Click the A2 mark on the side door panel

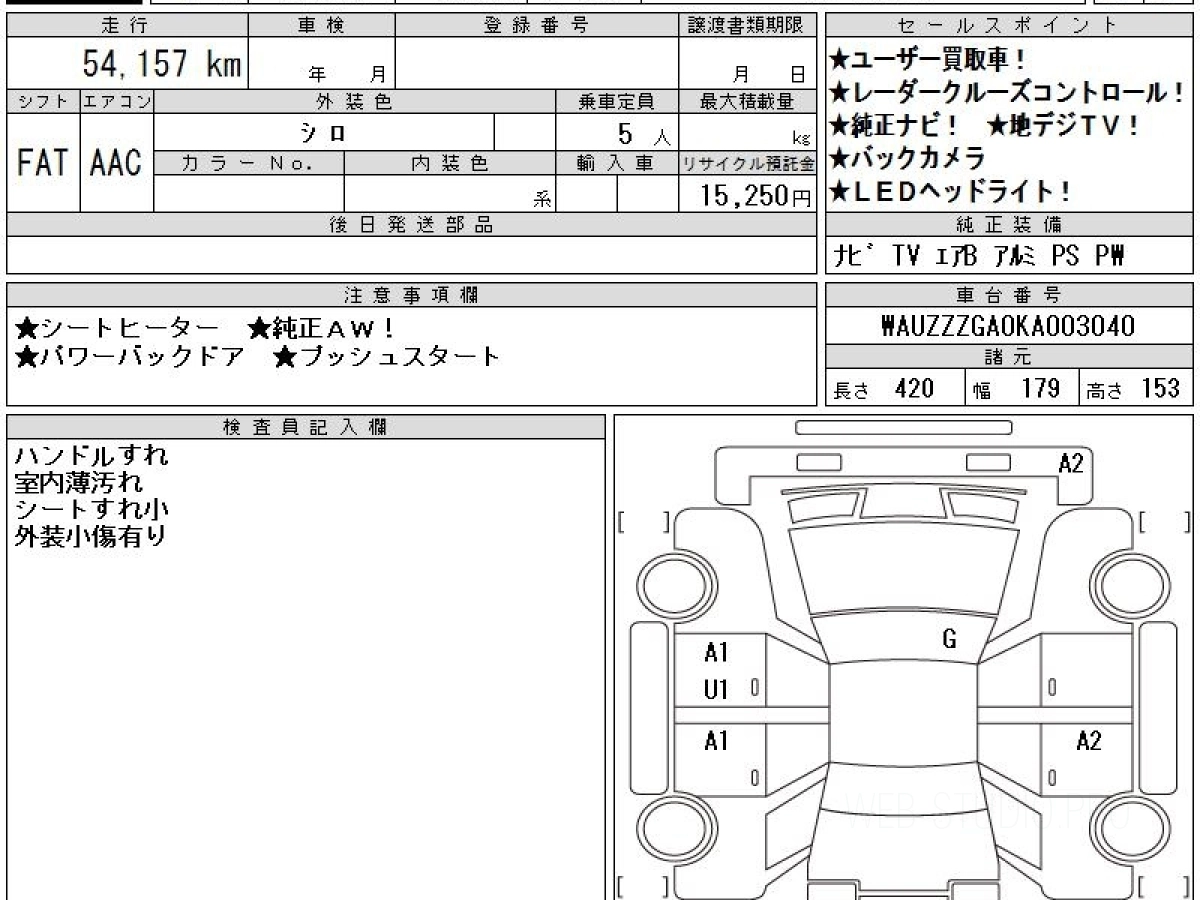[x=1089, y=741]
